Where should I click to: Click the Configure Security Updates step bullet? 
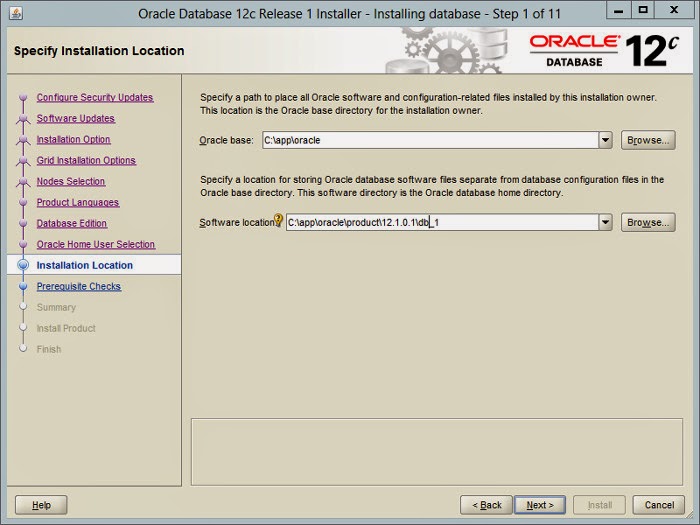tap(23, 97)
